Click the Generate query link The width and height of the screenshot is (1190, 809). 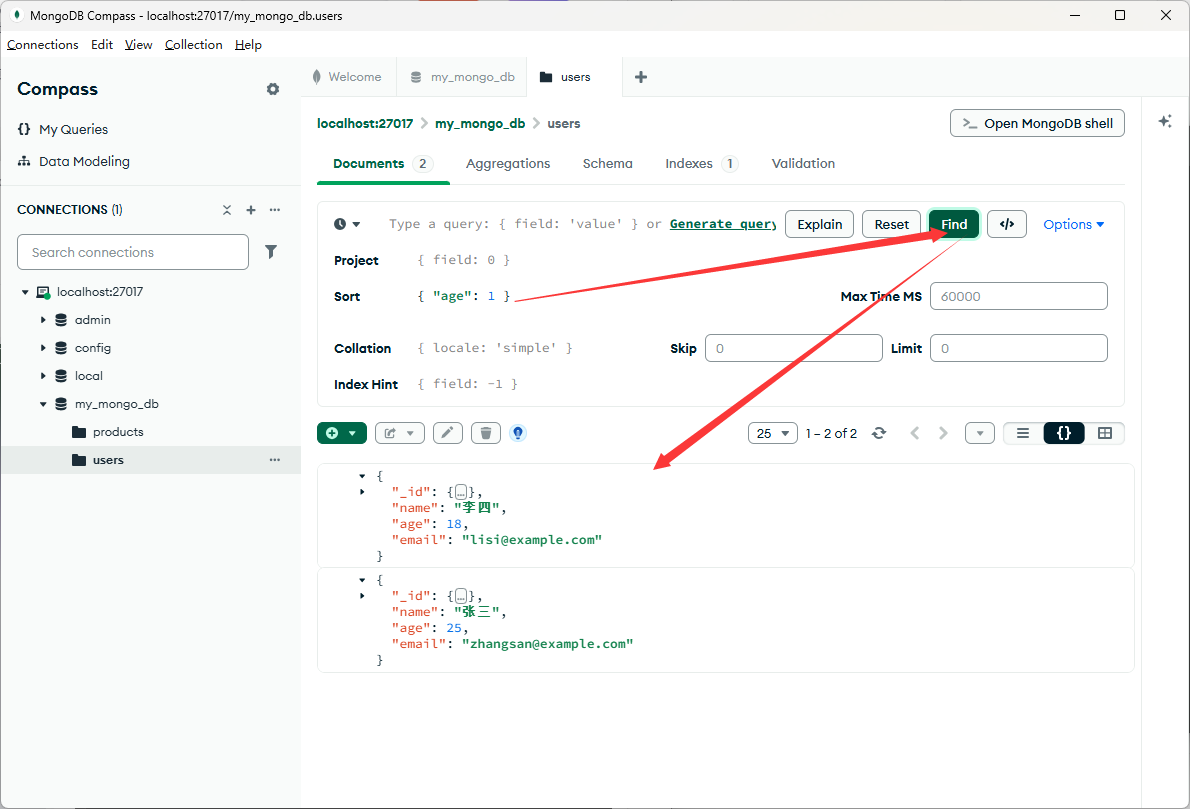[x=722, y=224]
